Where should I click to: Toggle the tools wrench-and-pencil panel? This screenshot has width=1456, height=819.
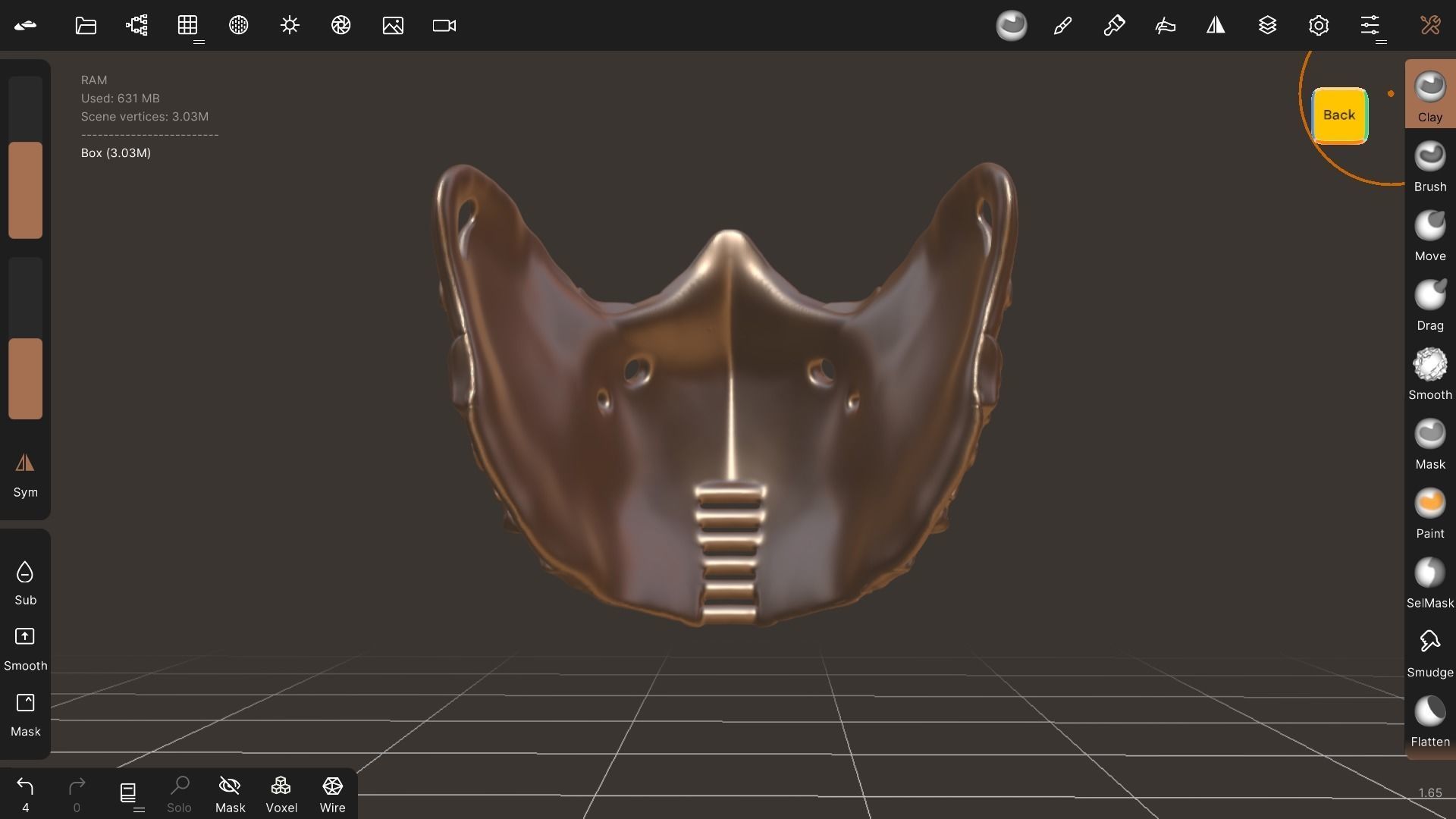tap(1430, 25)
